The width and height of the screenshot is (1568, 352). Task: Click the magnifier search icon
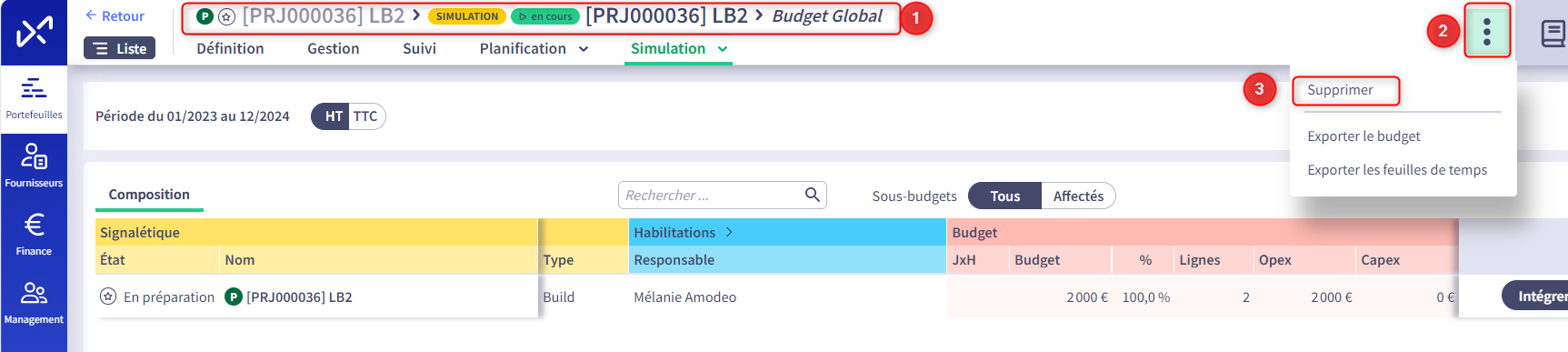tap(813, 195)
